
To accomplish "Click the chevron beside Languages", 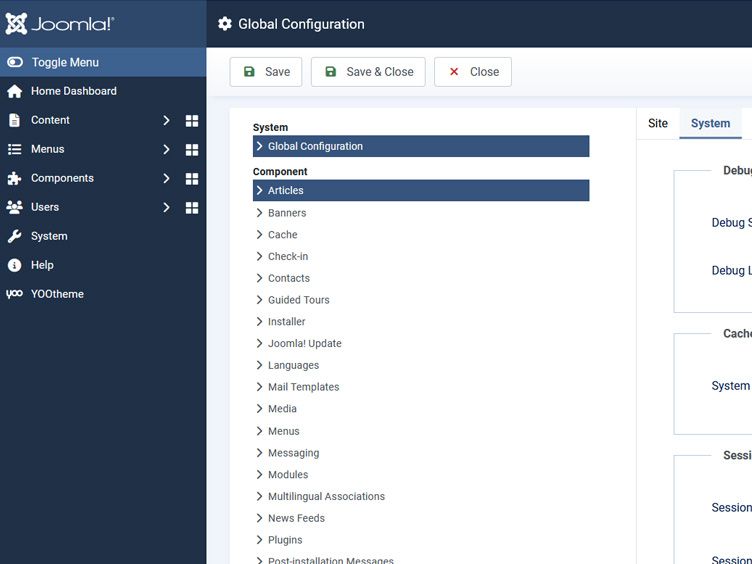I will (x=259, y=365).
